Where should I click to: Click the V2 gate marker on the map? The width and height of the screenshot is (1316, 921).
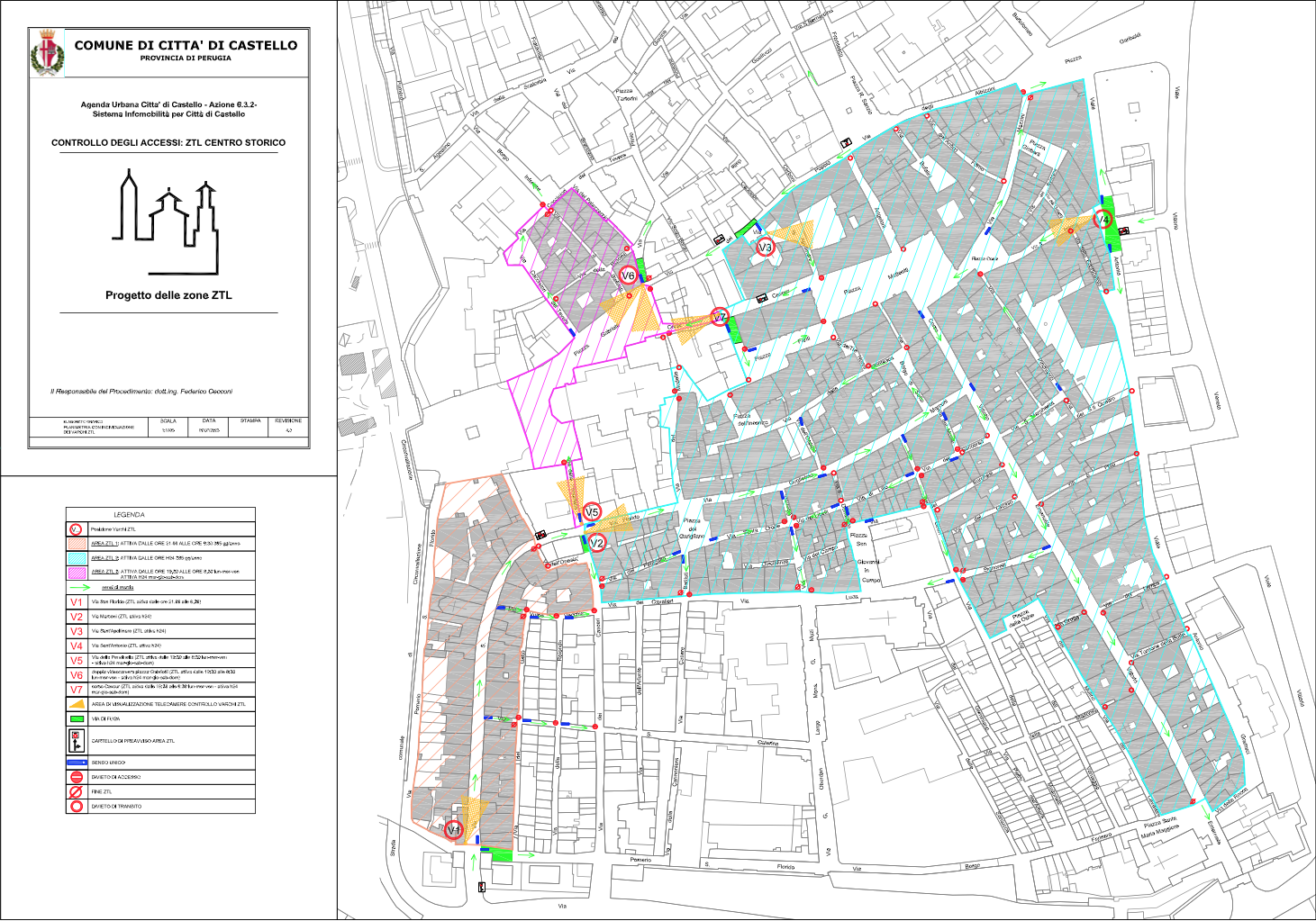click(x=596, y=543)
